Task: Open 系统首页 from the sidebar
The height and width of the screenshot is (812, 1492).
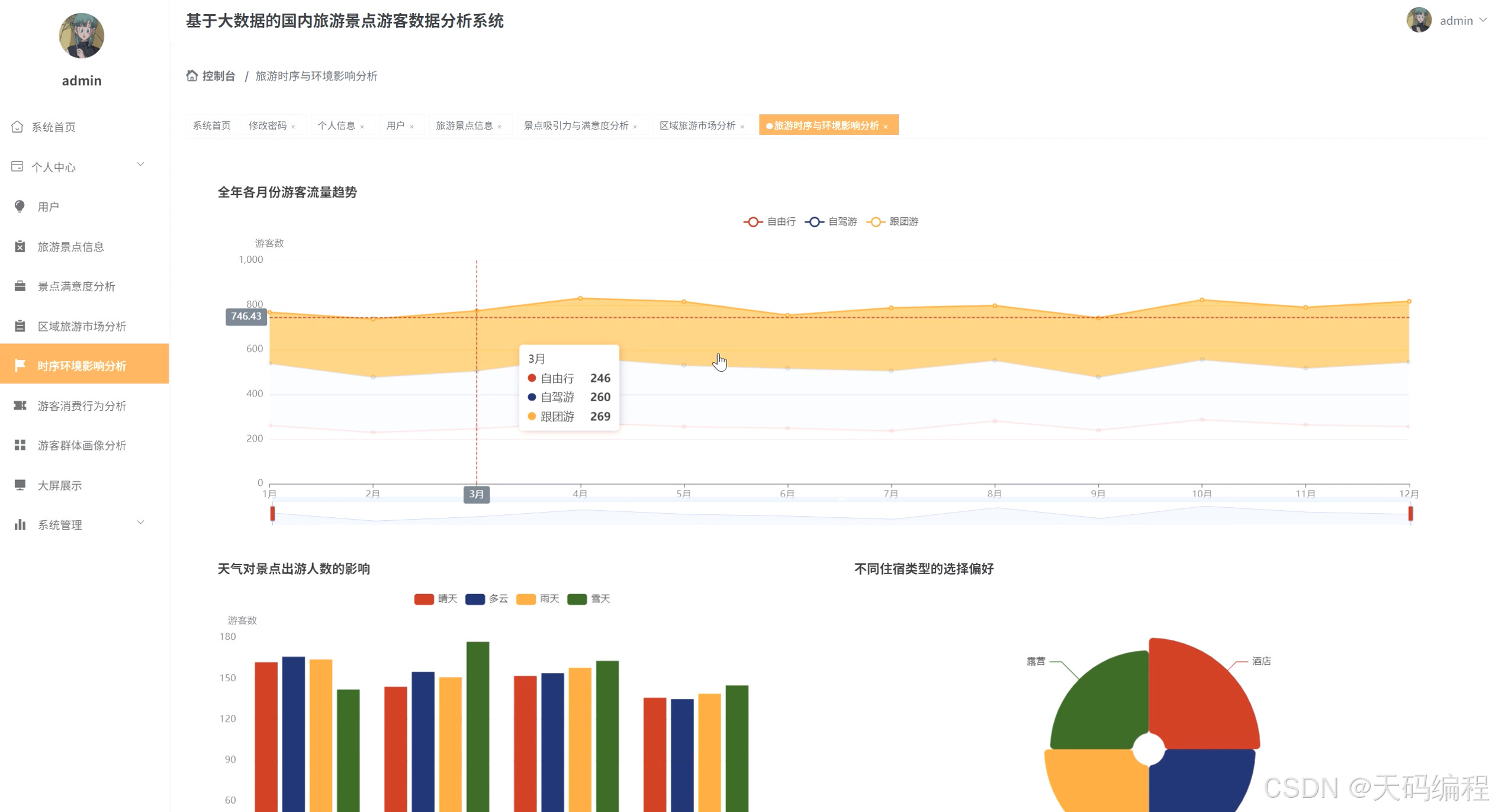Action: tap(84, 127)
